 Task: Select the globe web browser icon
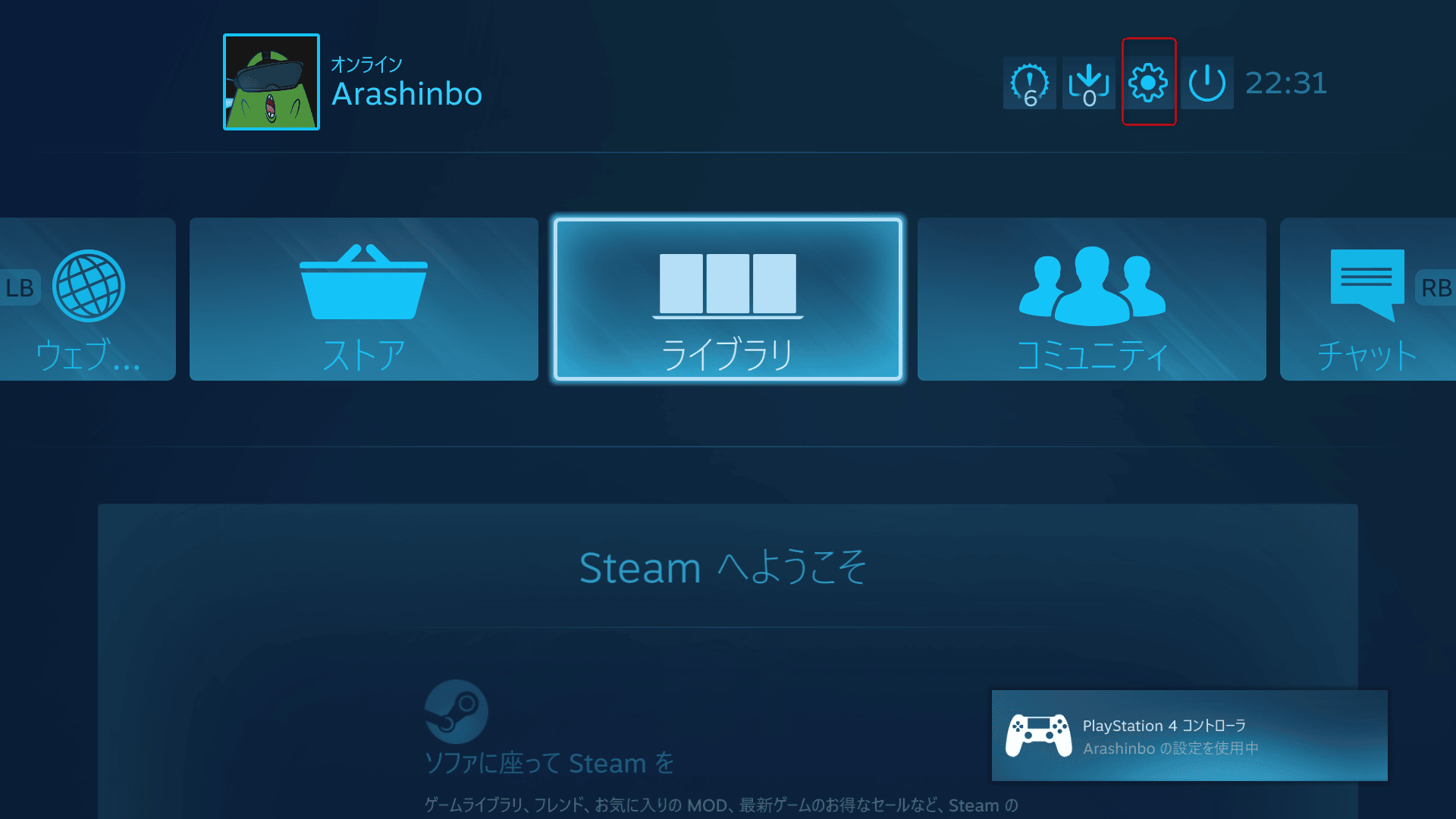point(89,286)
